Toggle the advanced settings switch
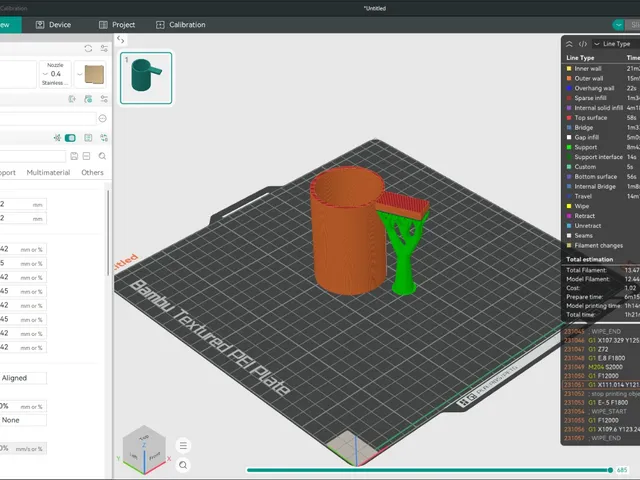640x480 pixels. (70, 138)
